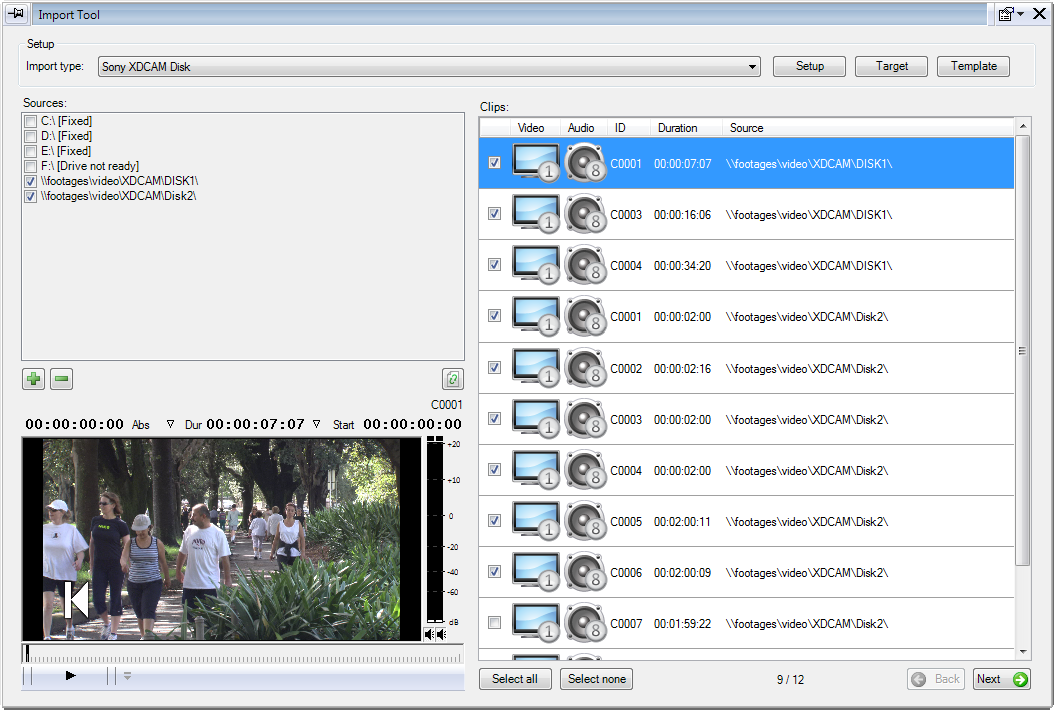Add a new source with the green plus
The height and width of the screenshot is (711, 1054).
[x=34, y=379]
